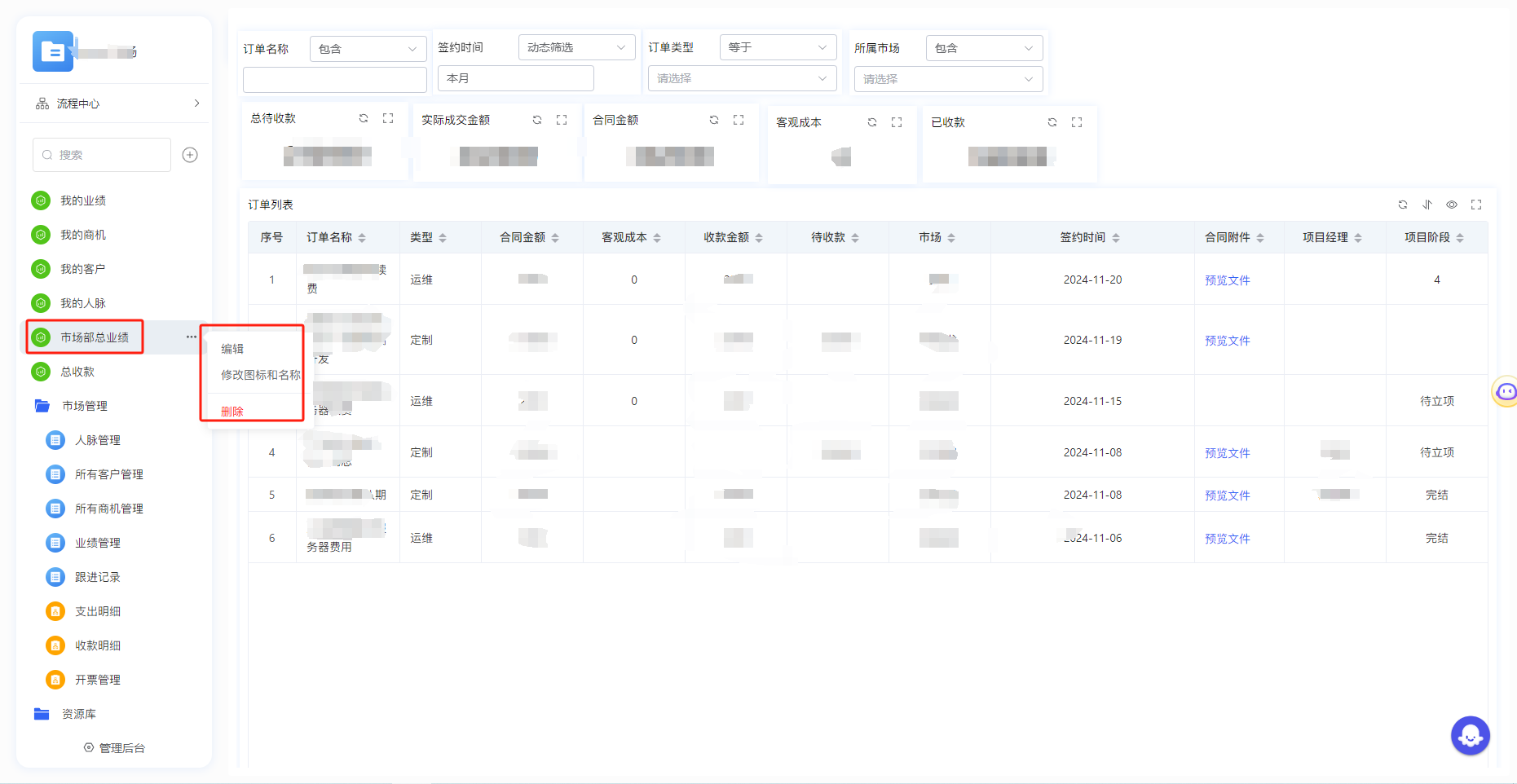1517x784 pixels.
Task: Open 预览文件 link for 2024-11-20 order
Action: coord(1227,280)
